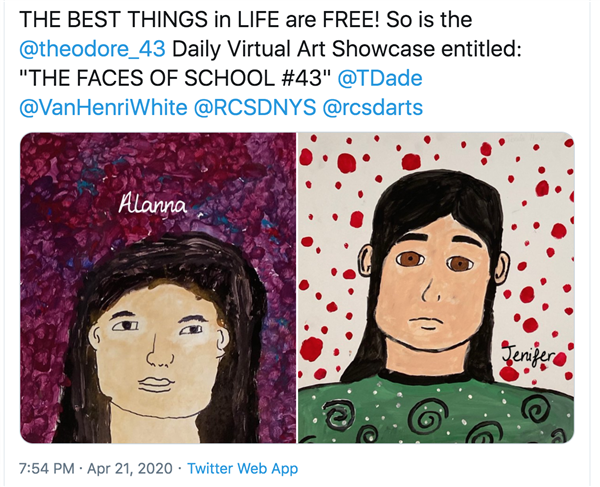Select the Apr 21, 2020 date text
This screenshot has height=487, width=600.
130,468
